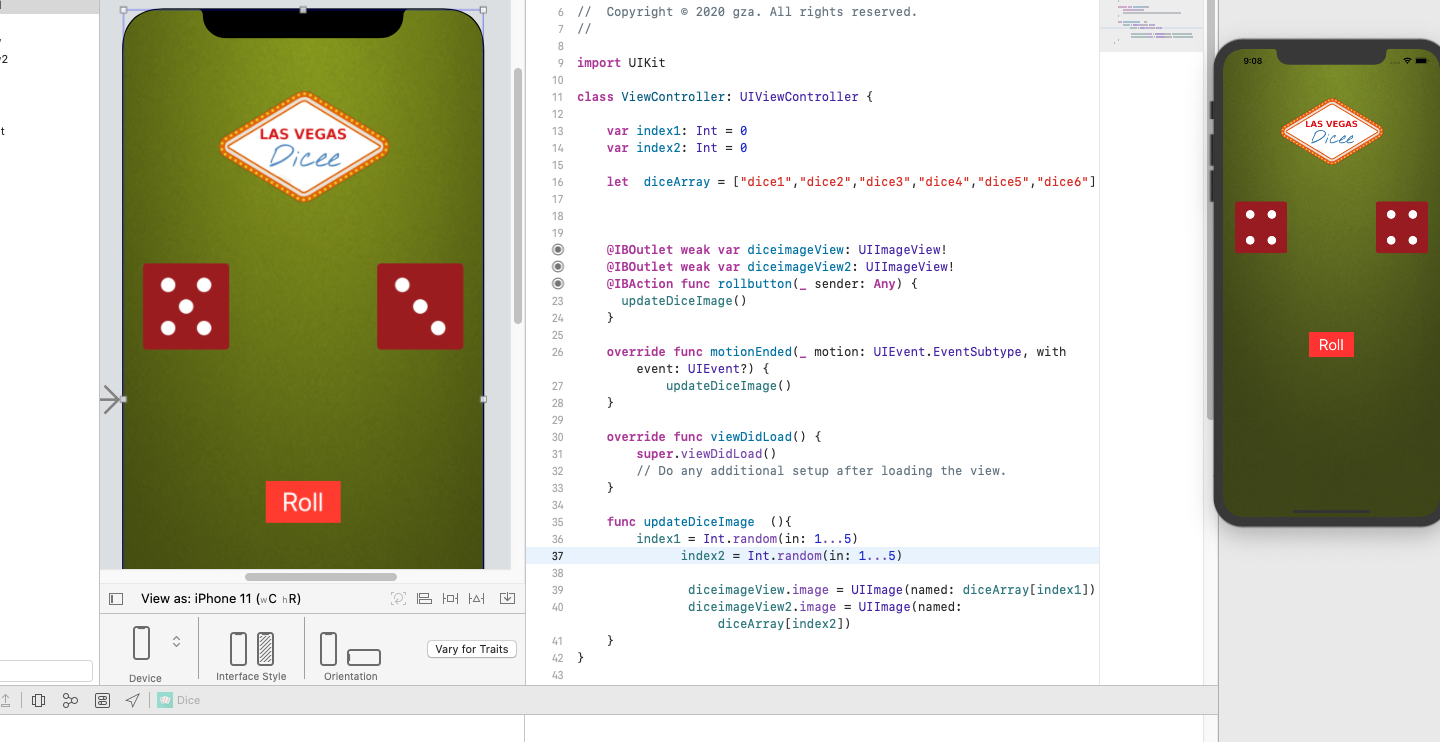Click the comment 'Do any additional setup' line

(821, 471)
